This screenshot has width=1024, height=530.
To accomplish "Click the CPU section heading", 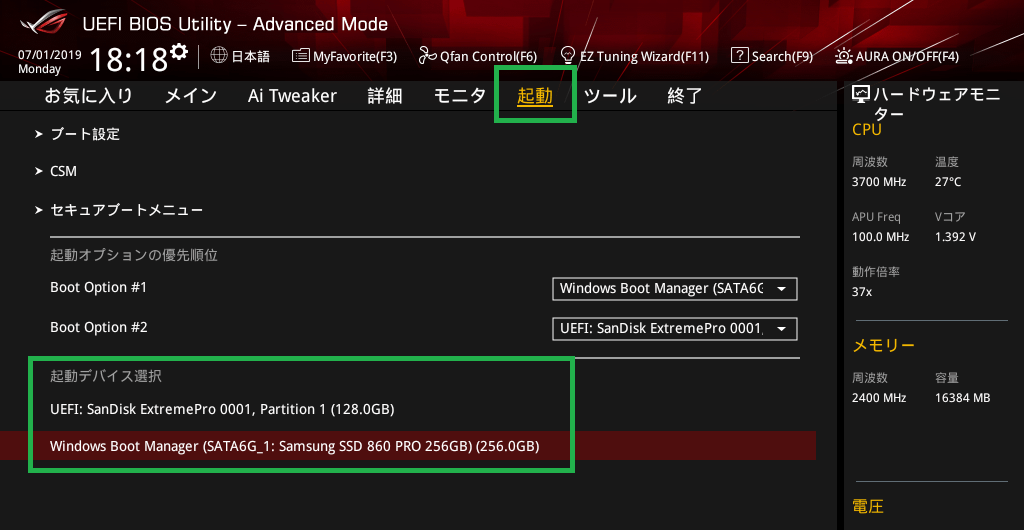I will (x=867, y=129).
